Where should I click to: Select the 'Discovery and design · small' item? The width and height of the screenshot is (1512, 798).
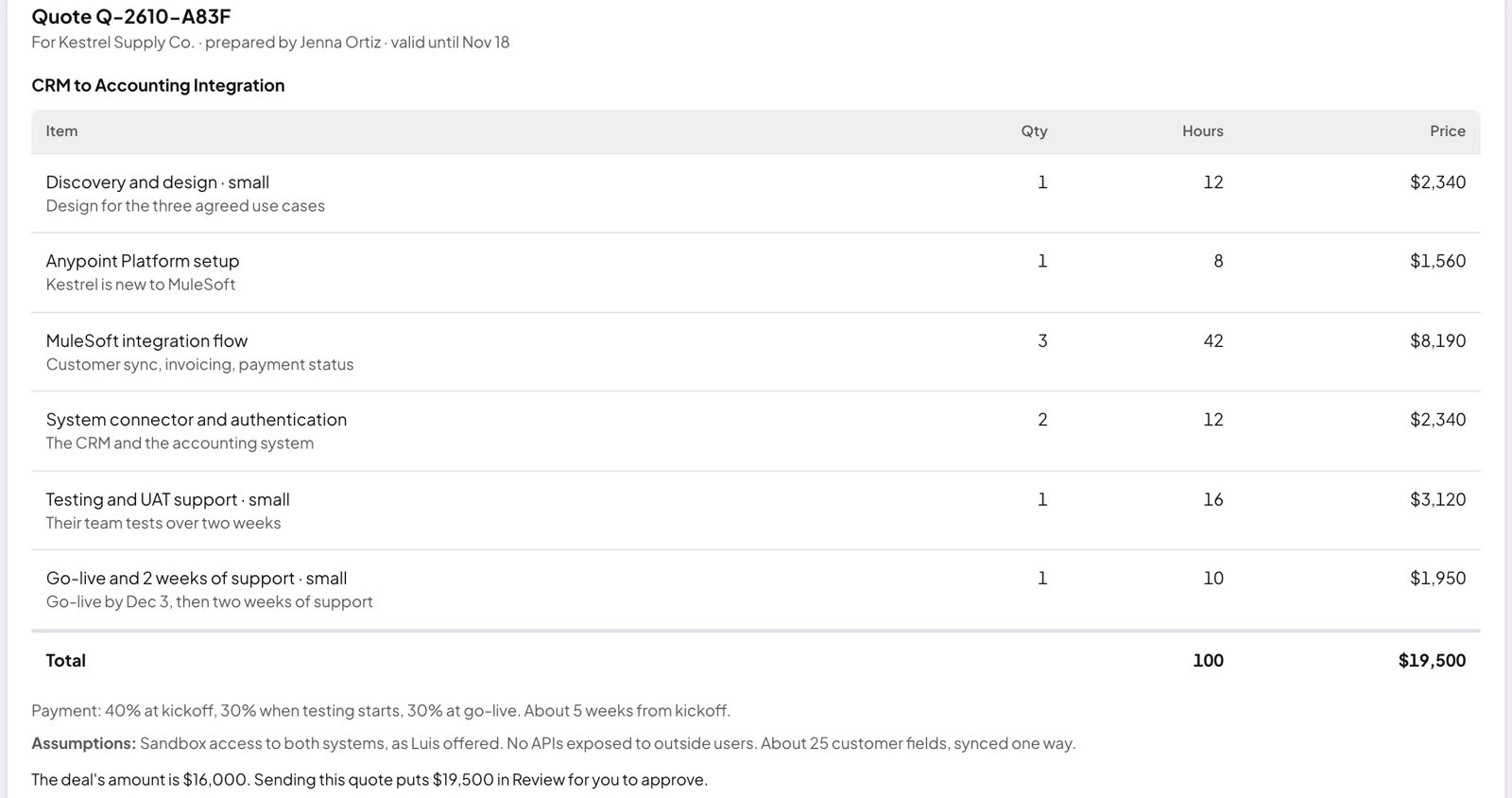[x=158, y=182]
